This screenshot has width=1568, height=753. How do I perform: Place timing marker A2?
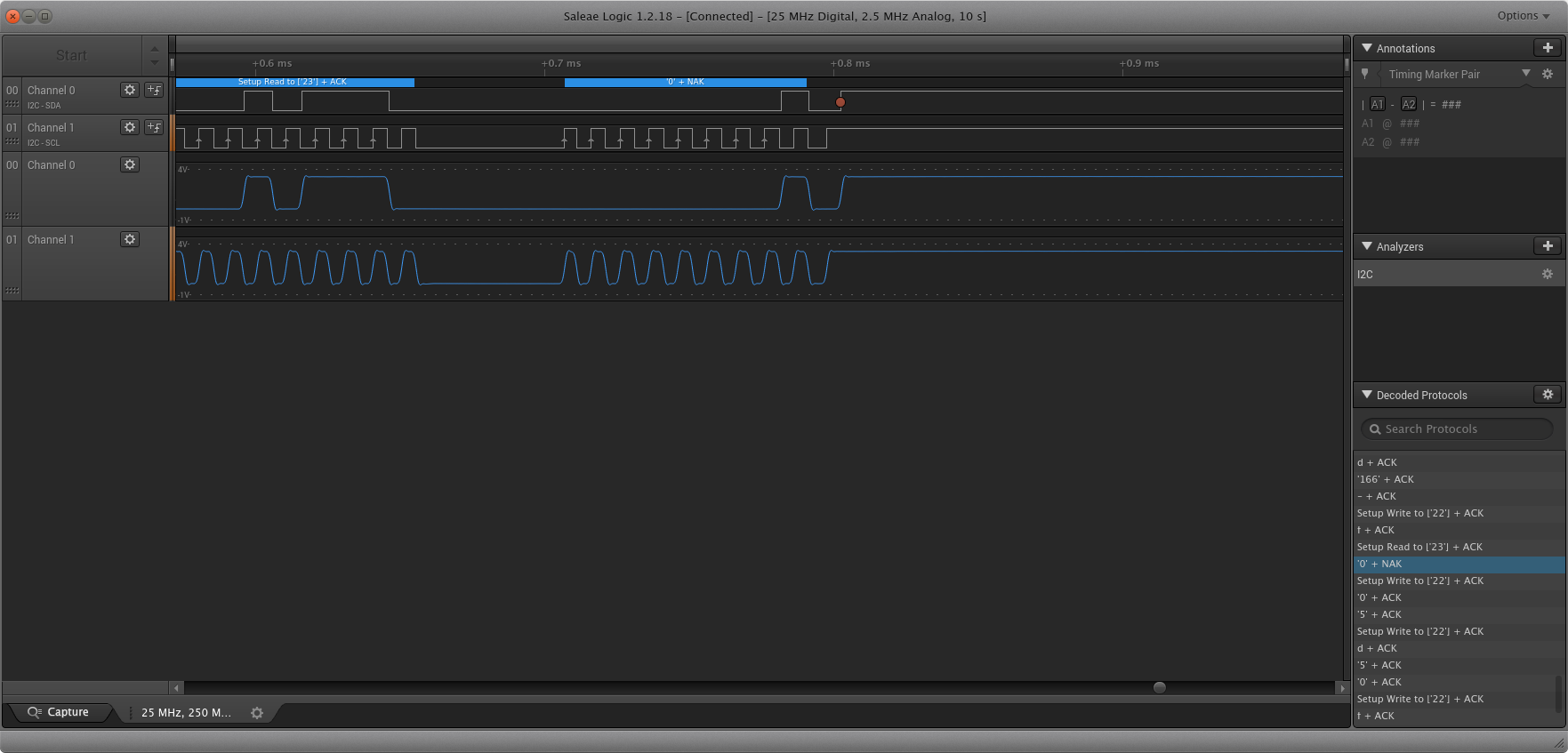[x=1409, y=104]
